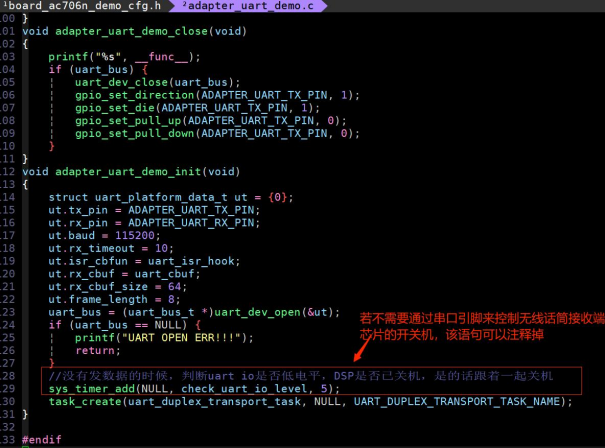The width and height of the screenshot is (605, 448).
Task: Click the gpio_set_die call
Action: [x=197, y=108]
